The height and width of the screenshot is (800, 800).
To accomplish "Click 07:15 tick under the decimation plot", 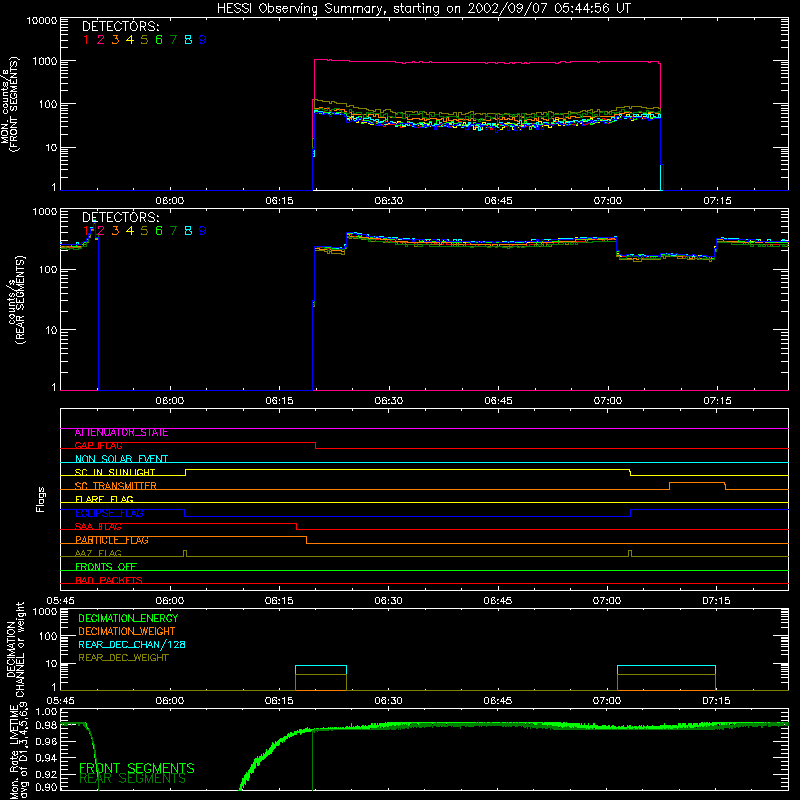I will coord(716,701).
